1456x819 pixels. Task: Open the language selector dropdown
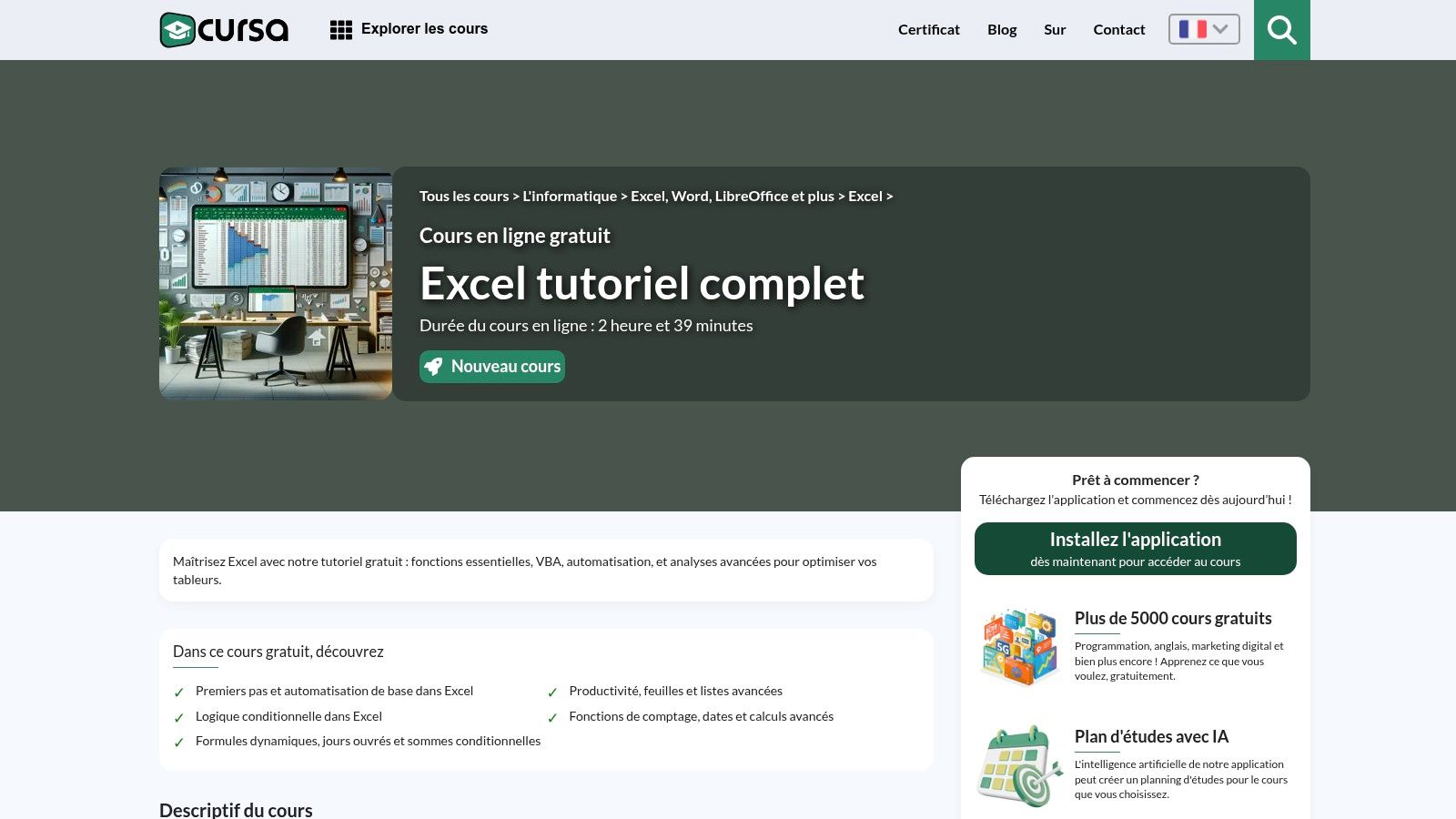pyautogui.click(x=1203, y=29)
